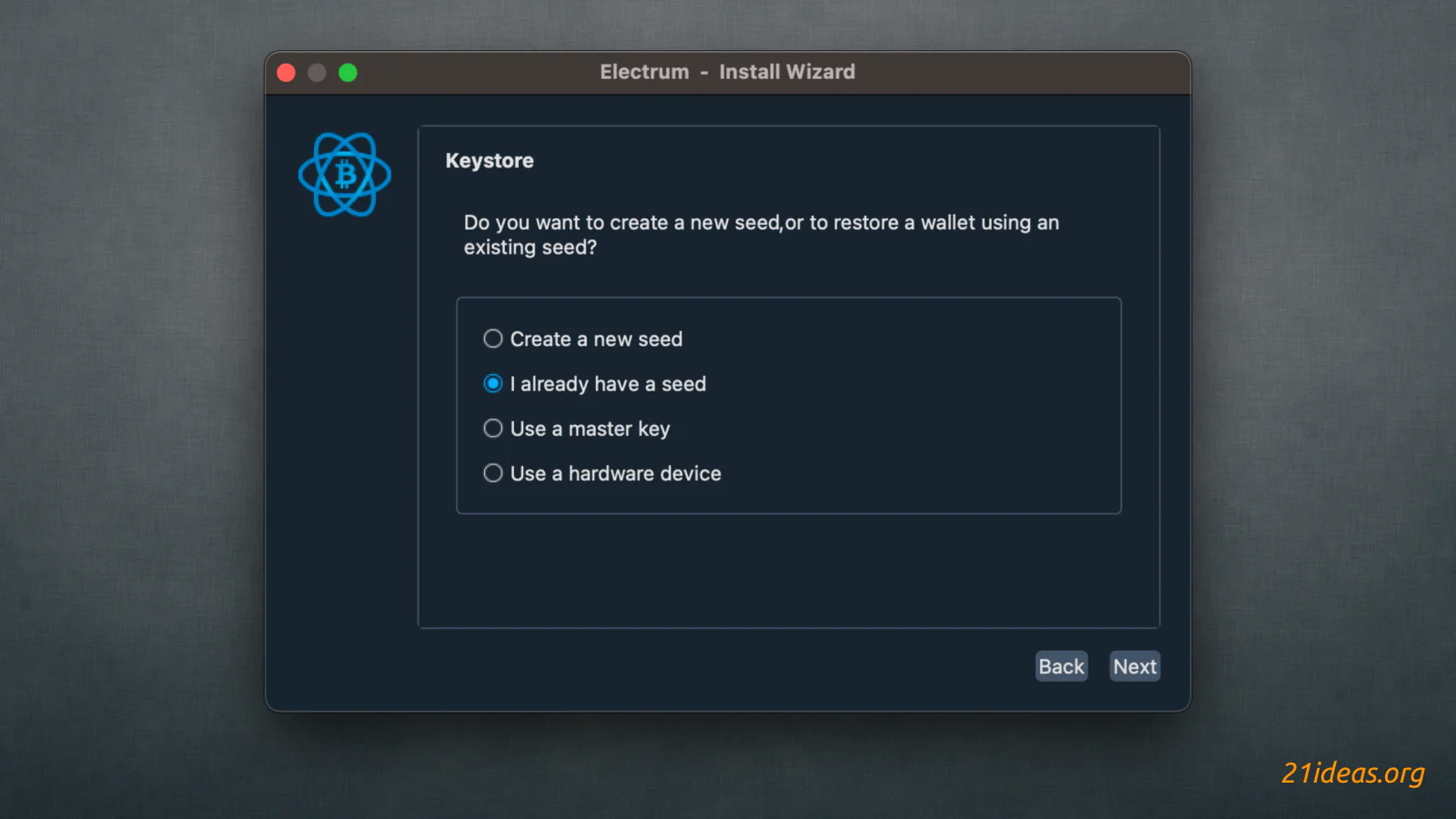Click the 'Electrum - Install Wizard' window title
This screenshot has width=1456, height=819.
point(727,72)
